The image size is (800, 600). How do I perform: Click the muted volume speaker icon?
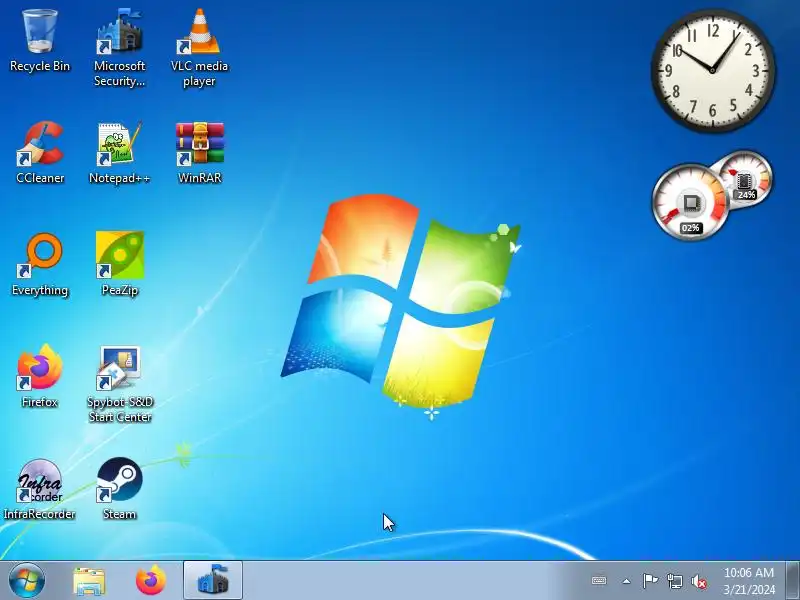coord(698,581)
